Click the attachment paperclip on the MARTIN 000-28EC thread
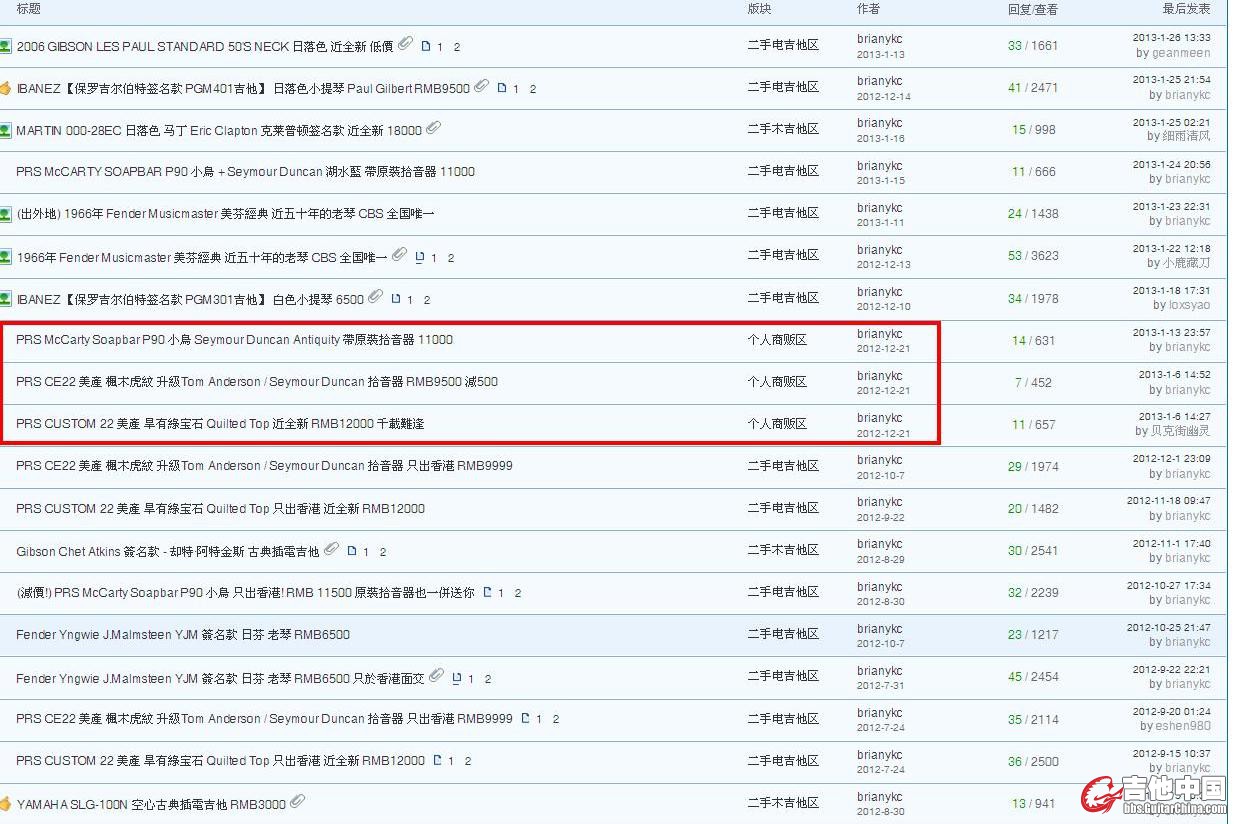Viewport: 1234px width, 824px height. (x=433, y=128)
